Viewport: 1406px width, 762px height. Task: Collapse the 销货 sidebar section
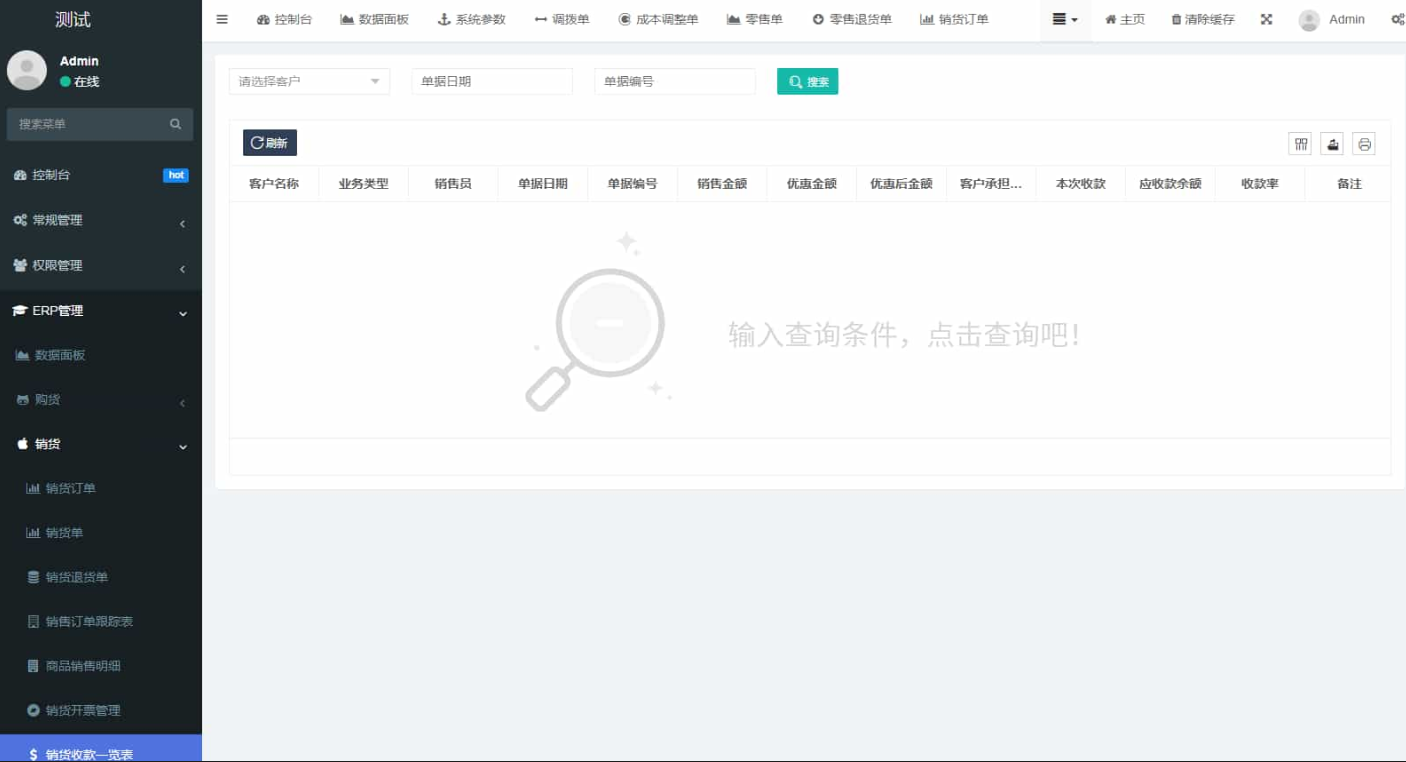point(100,444)
